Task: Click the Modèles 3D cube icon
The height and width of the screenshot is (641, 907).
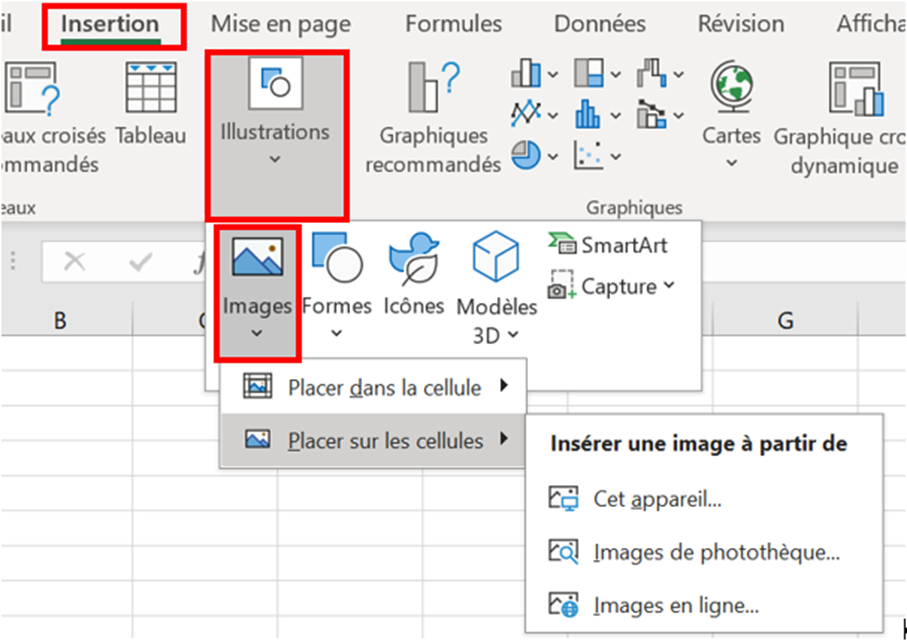Action: (496, 256)
